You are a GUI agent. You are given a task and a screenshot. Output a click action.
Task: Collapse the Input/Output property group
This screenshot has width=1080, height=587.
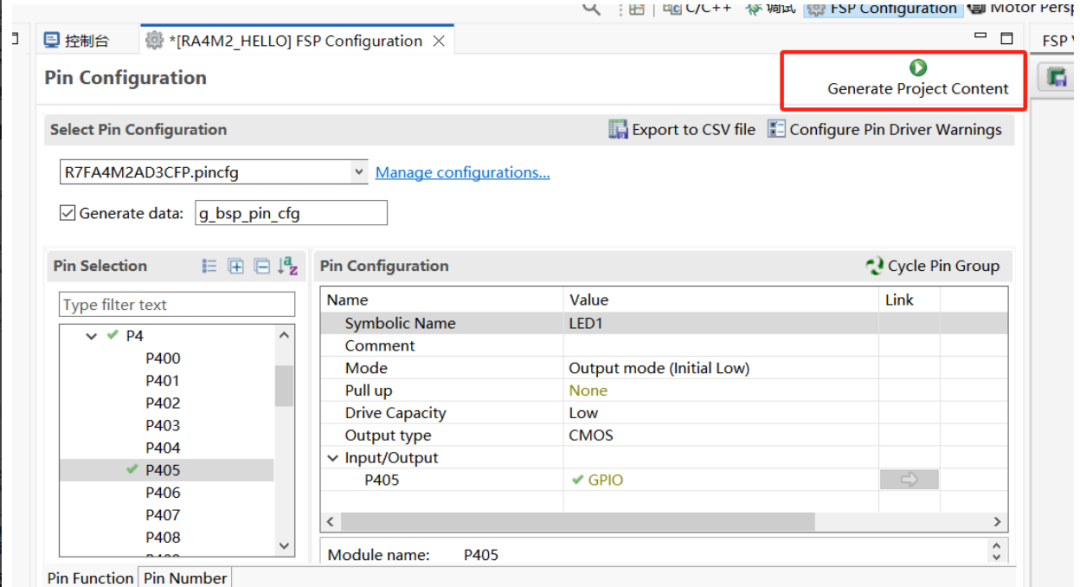pos(333,458)
